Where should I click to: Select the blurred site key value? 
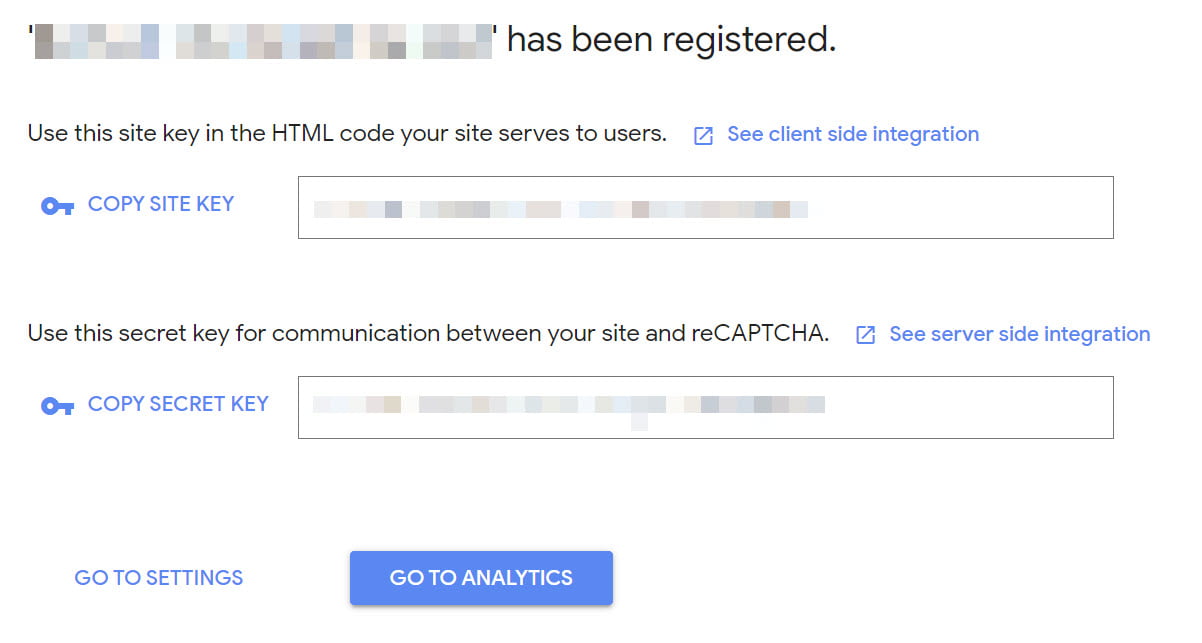pyautogui.click(x=560, y=209)
